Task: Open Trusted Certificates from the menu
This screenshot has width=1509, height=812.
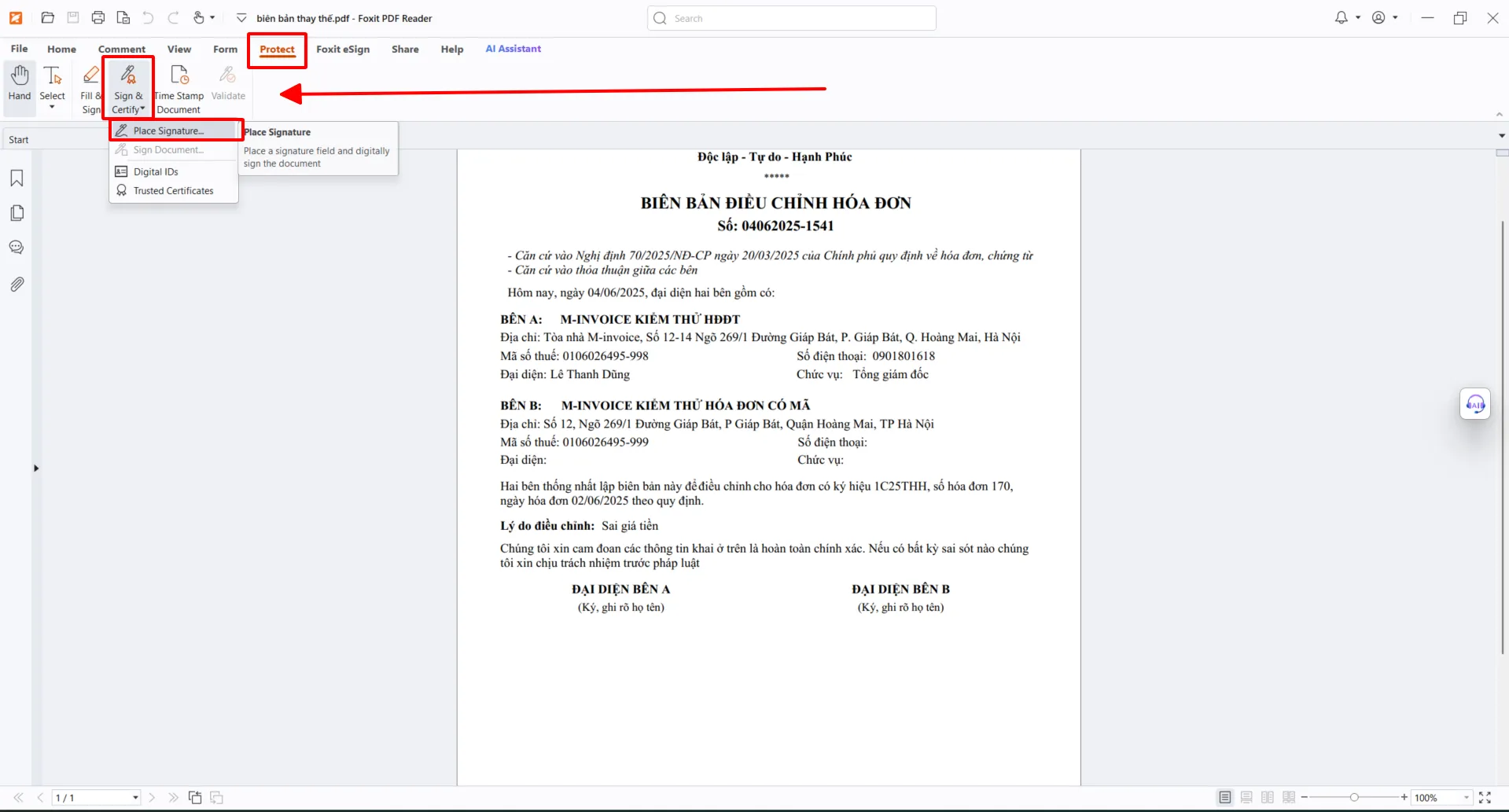Action: (175, 190)
